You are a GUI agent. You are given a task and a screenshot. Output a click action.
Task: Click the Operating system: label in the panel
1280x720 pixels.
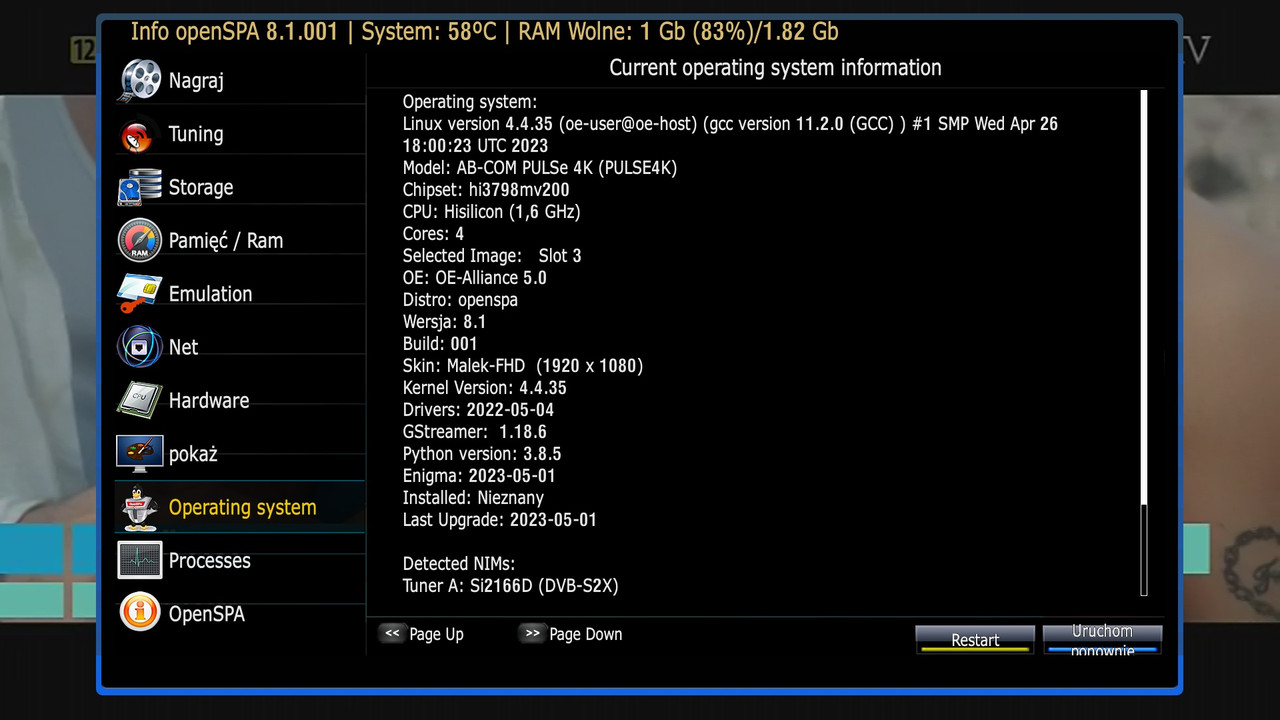pyautogui.click(x=470, y=102)
